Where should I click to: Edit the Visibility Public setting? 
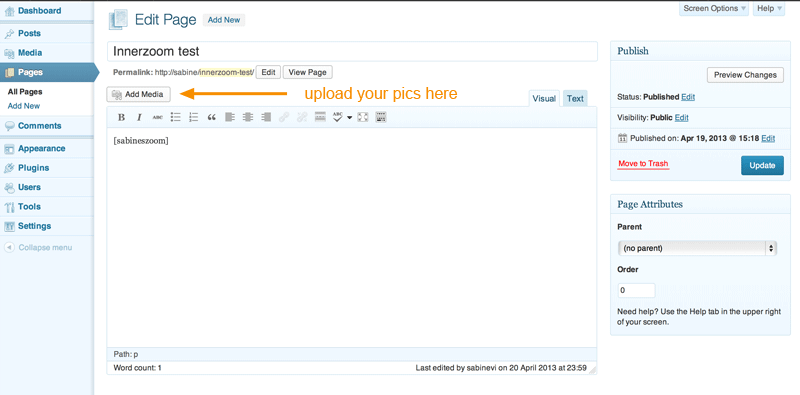pyautogui.click(x=681, y=118)
